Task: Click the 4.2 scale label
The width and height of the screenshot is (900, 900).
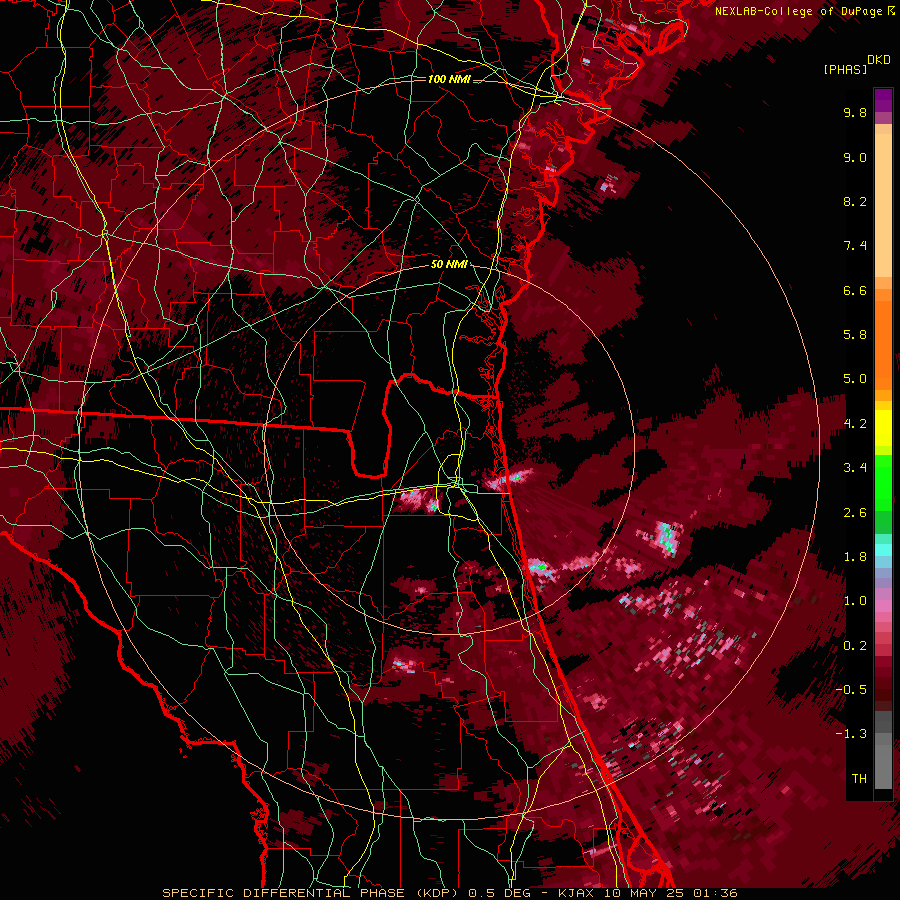Action: [855, 424]
